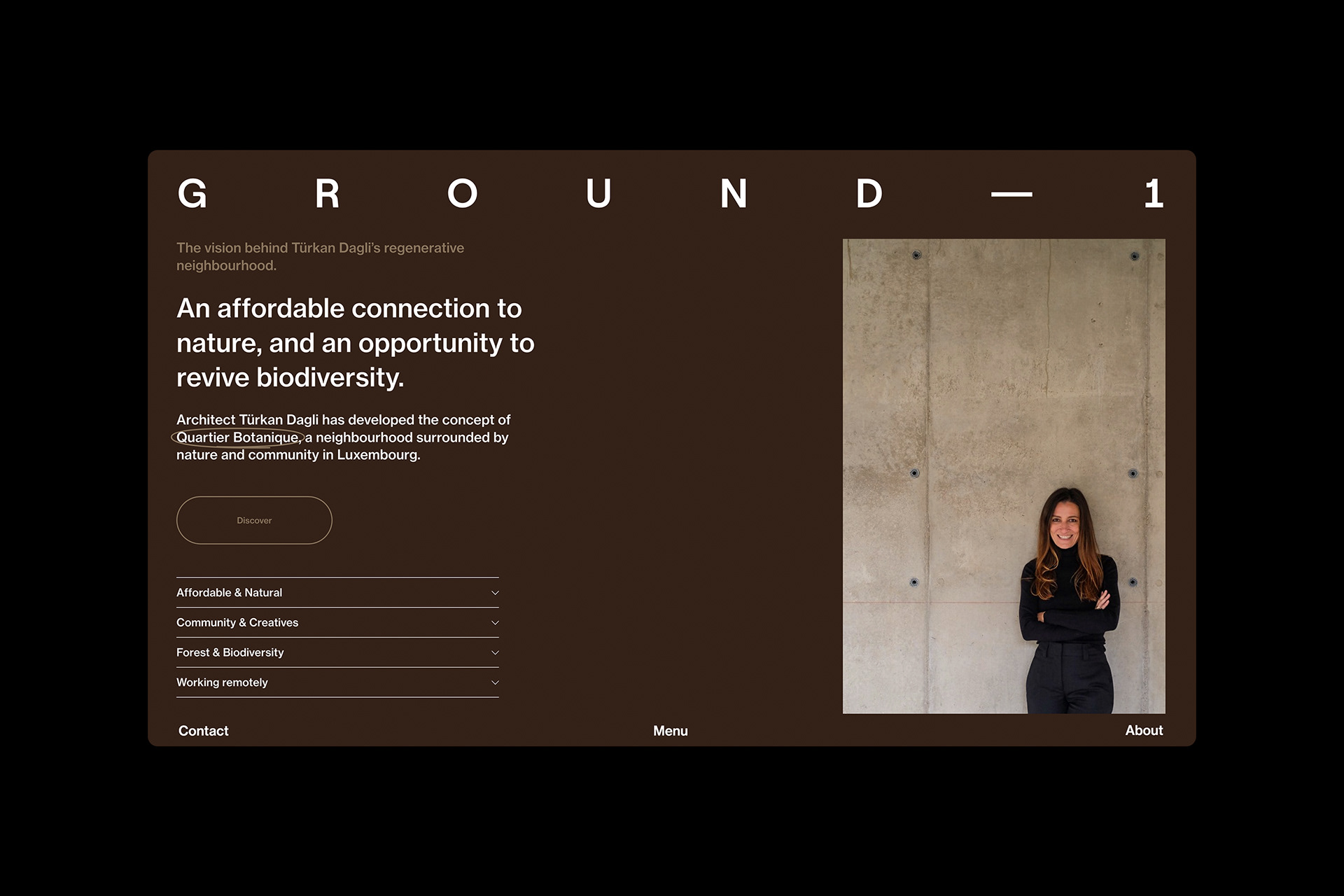
Task: Click the long dash in the logo
Action: (1011, 195)
